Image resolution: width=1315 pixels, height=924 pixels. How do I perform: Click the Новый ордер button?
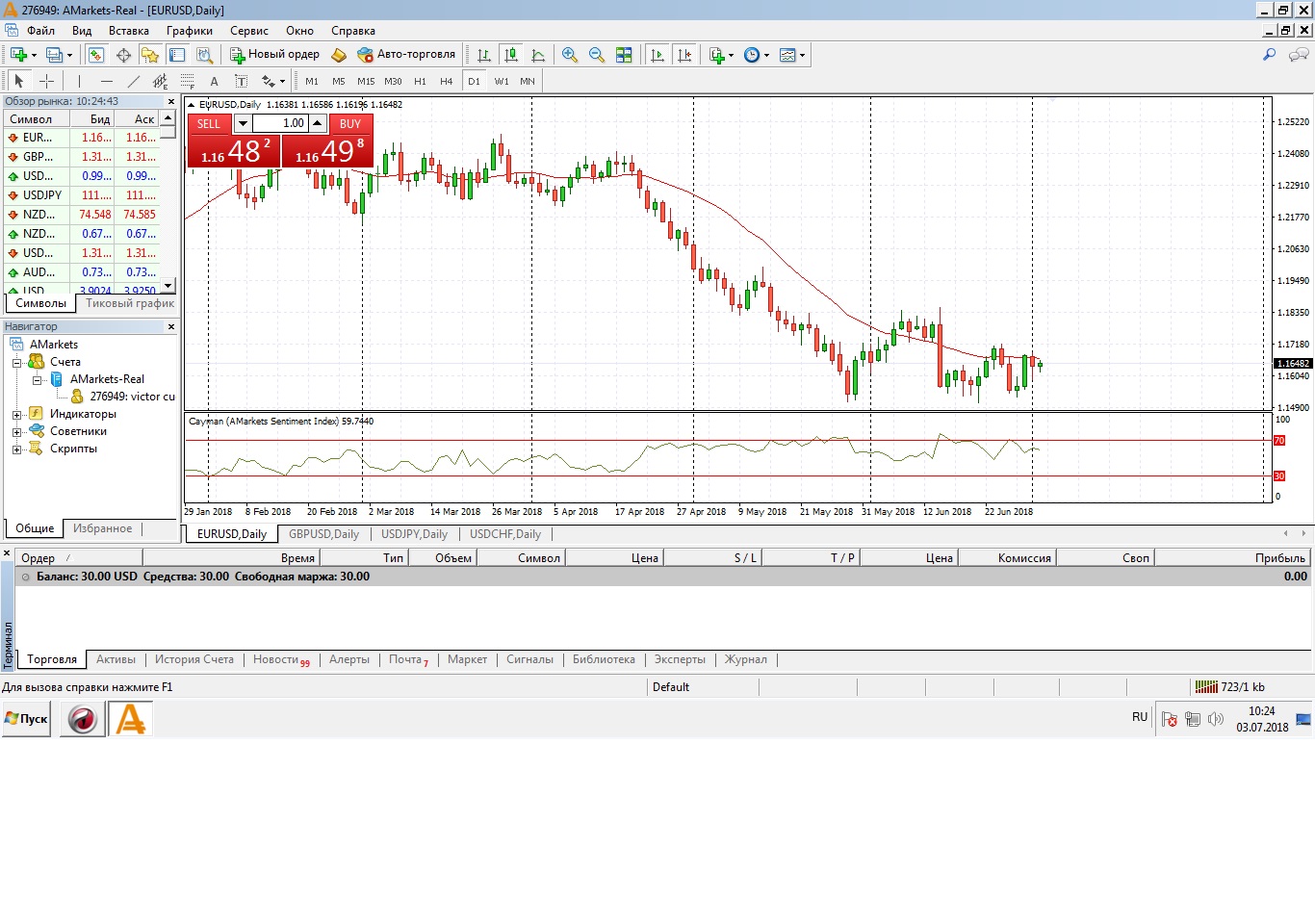(274, 55)
